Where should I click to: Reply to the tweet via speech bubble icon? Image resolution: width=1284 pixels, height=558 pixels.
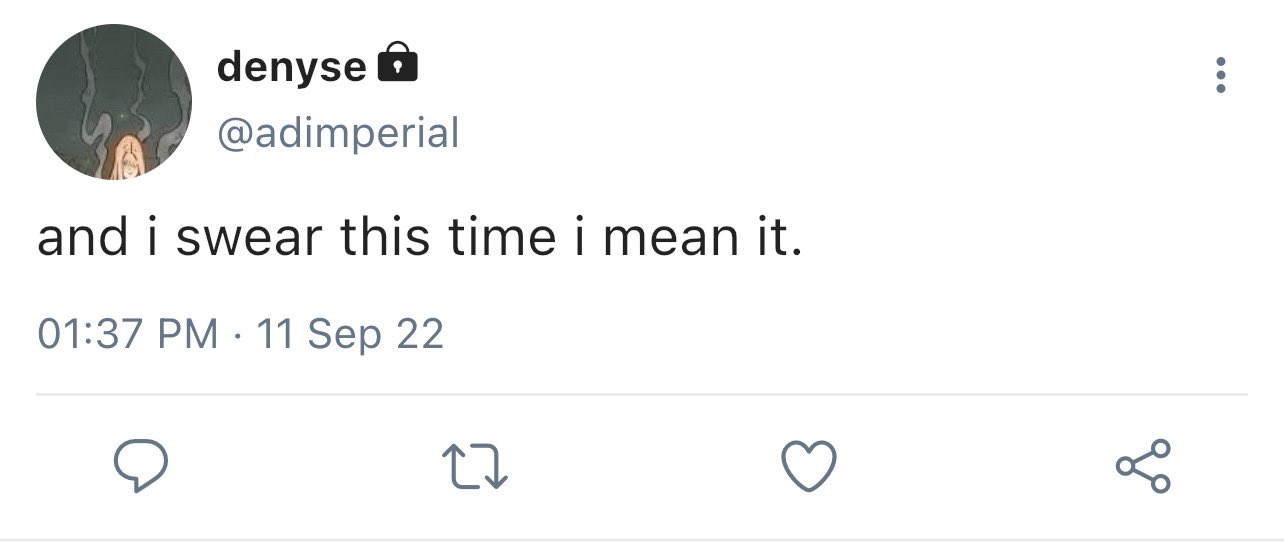(139, 467)
